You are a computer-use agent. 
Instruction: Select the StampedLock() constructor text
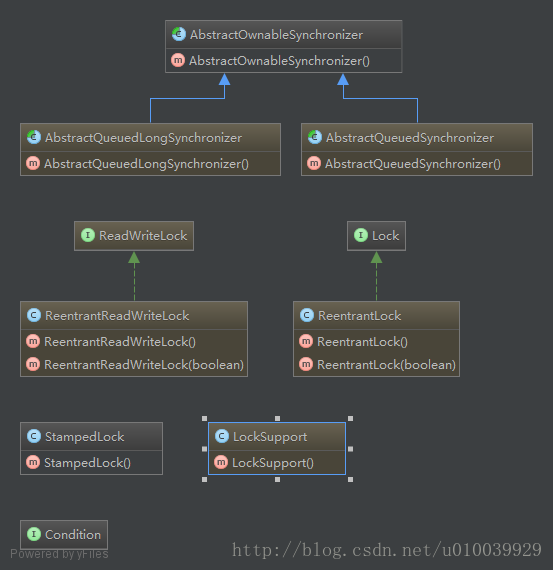tap(87, 463)
